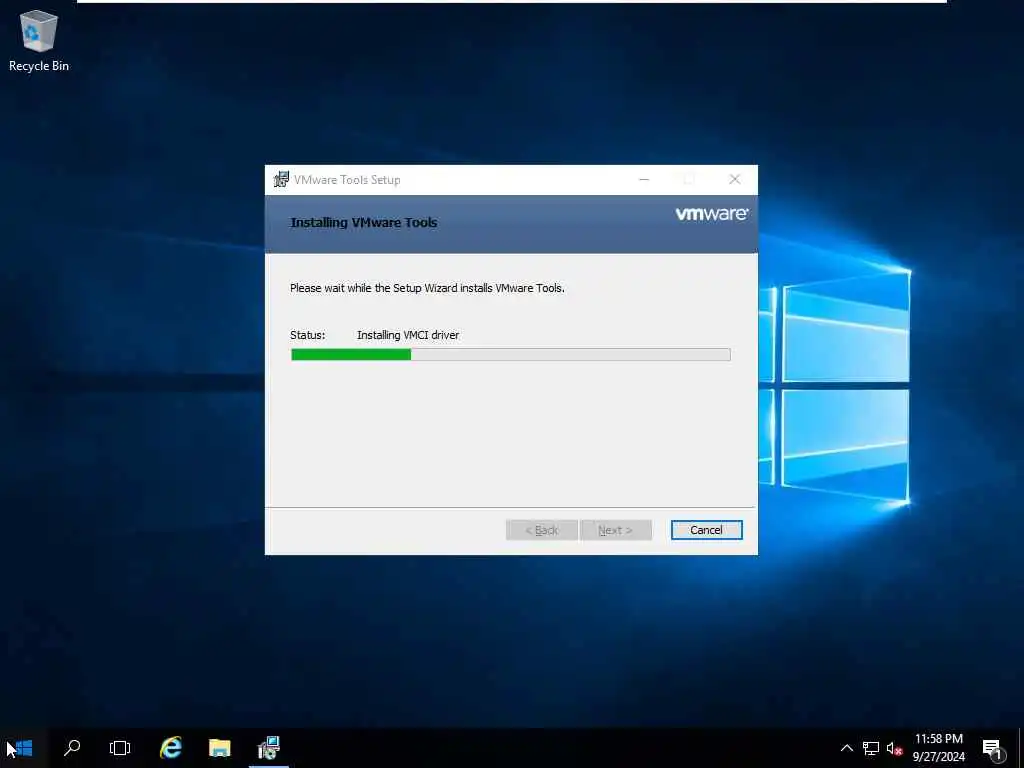Click the disabled Next button

pyautogui.click(x=615, y=530)
